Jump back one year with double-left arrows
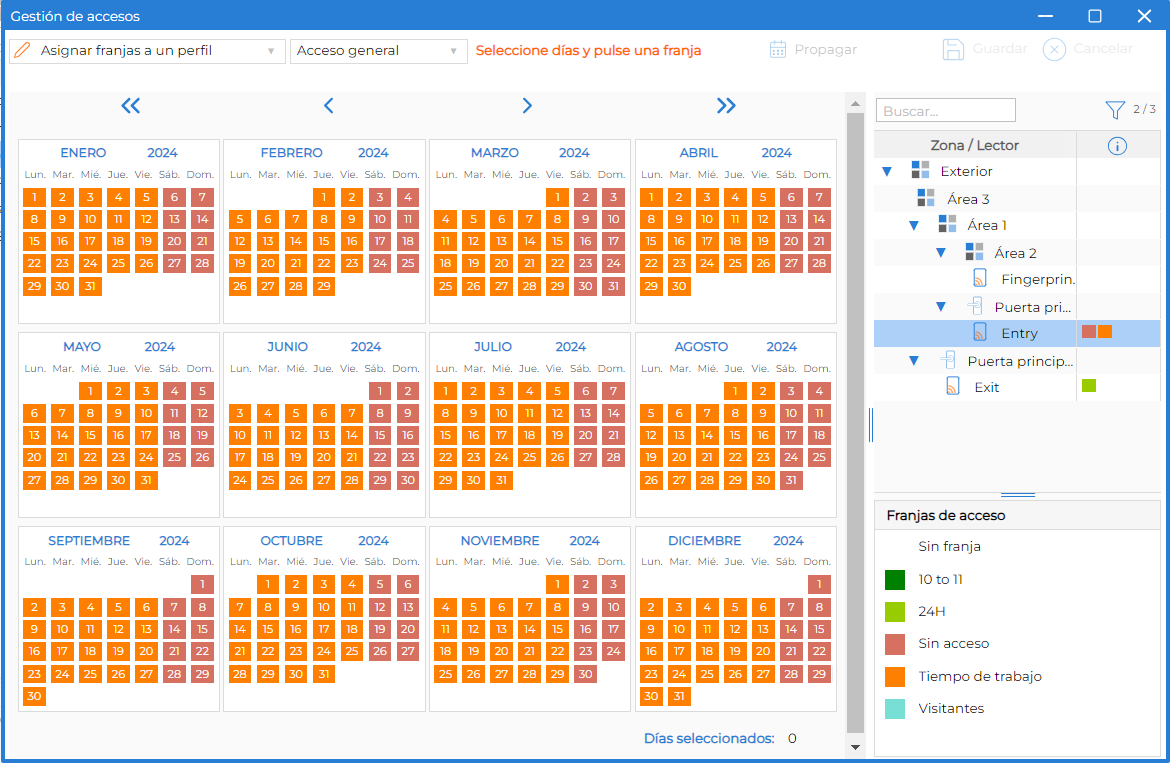Screen dimensions: 1170x763 click(131, 106)
